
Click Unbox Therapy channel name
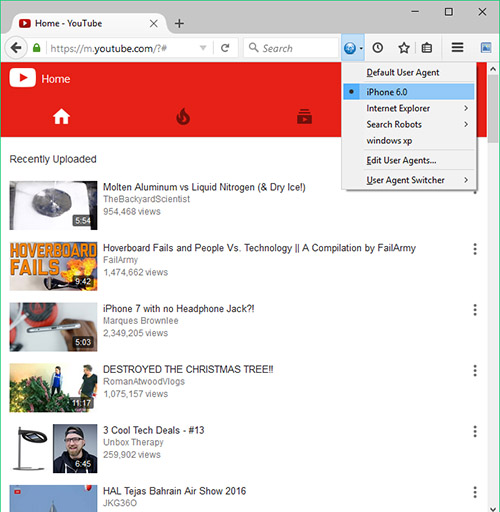(133, 442)
